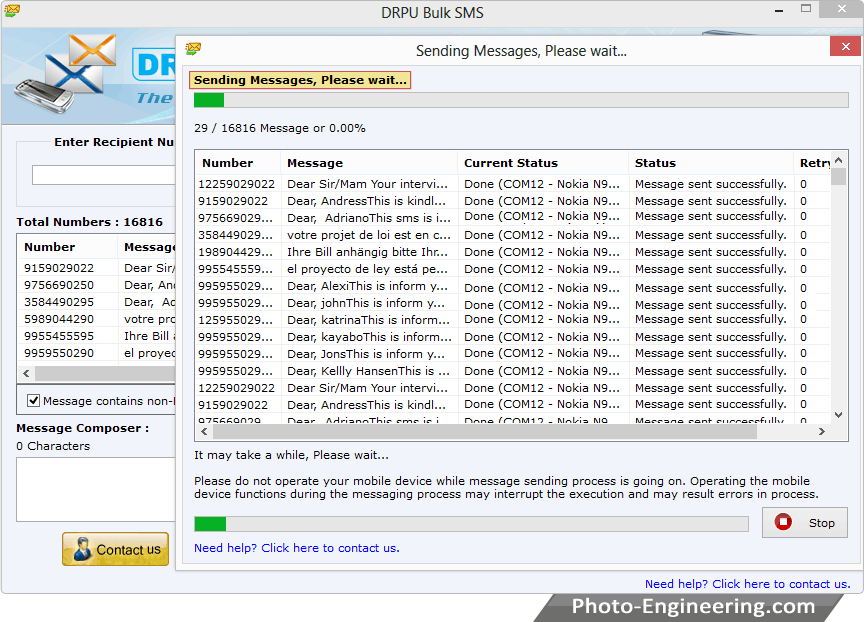The width and height of the screenshot is (864, 622).
Task: Select row 9959550290 in the main window list
Action: pyautogui.click(x=97, y=353)
